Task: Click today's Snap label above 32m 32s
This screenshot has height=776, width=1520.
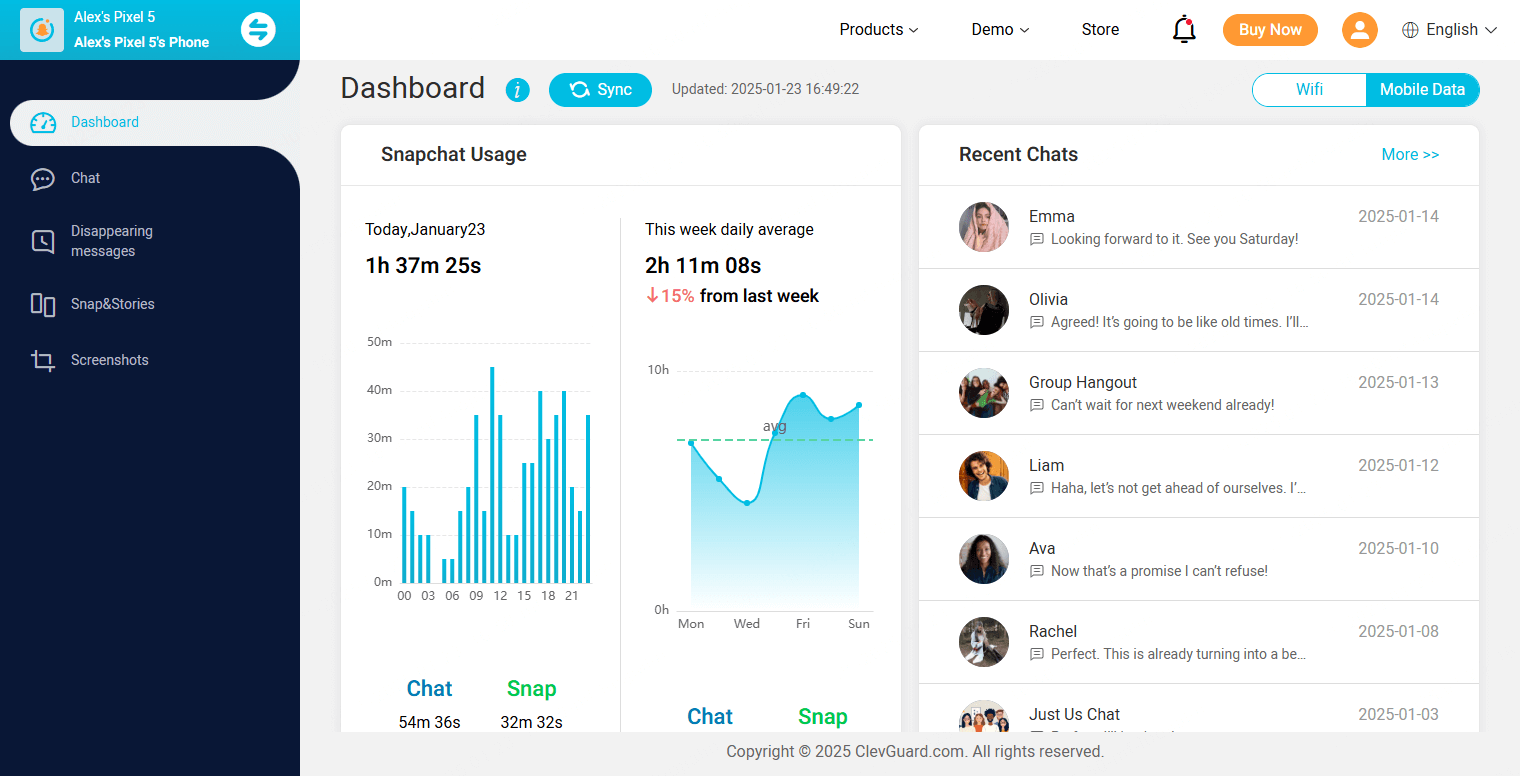Action: 531,688
